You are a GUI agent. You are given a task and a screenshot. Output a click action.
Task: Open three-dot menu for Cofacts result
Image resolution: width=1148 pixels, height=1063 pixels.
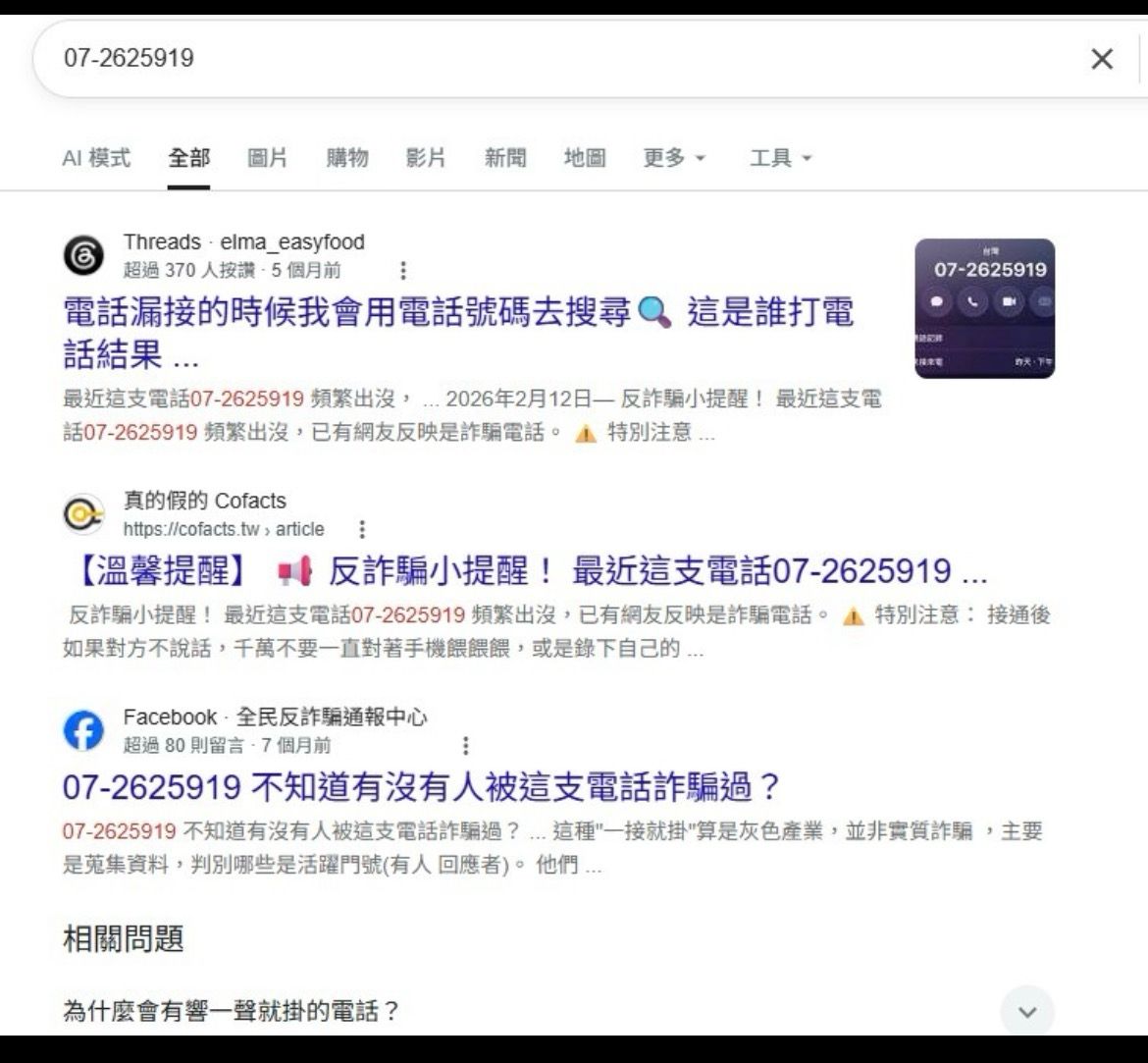tap(362, 529)
